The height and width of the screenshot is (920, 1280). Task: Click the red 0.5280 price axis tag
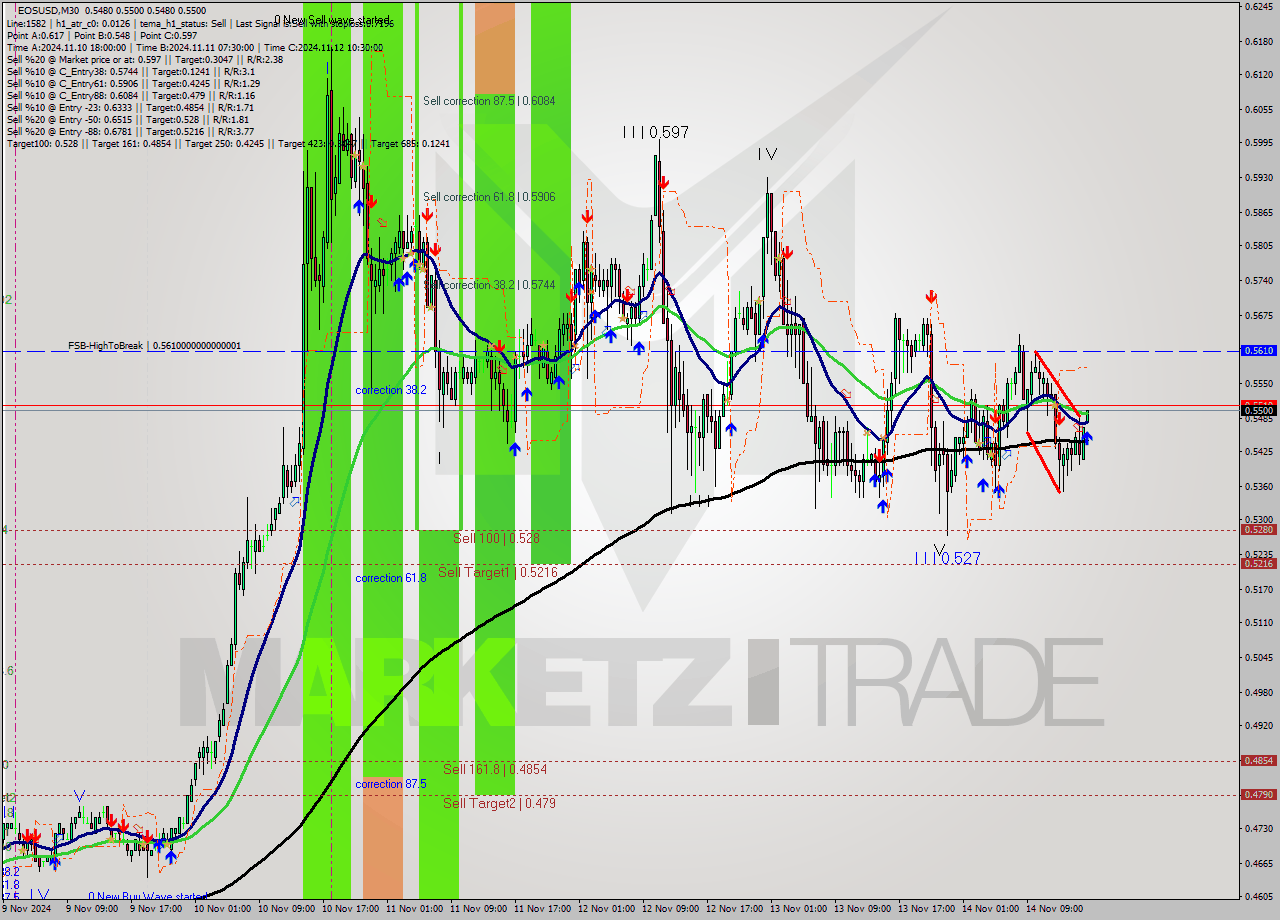[1258, 530]
